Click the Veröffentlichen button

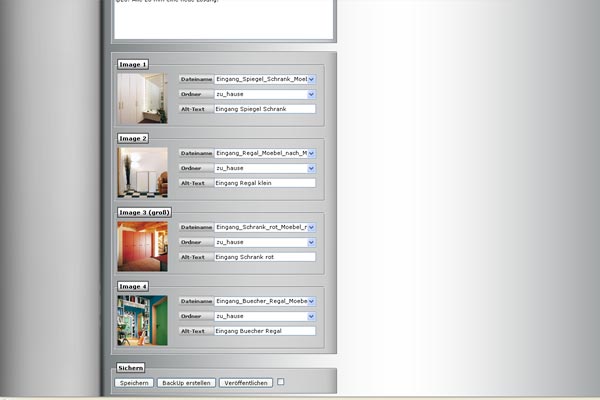point(245,383)
